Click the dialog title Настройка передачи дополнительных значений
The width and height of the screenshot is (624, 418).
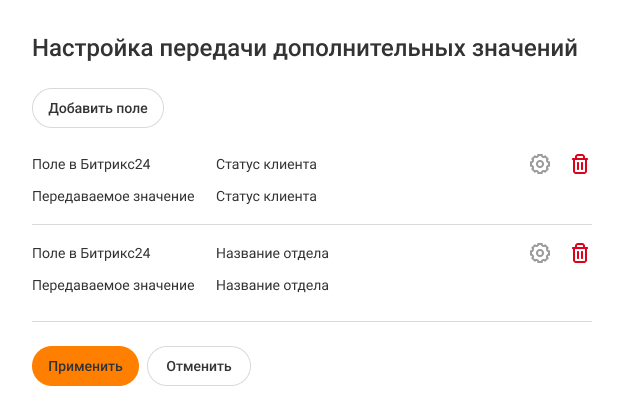(305, 48)
